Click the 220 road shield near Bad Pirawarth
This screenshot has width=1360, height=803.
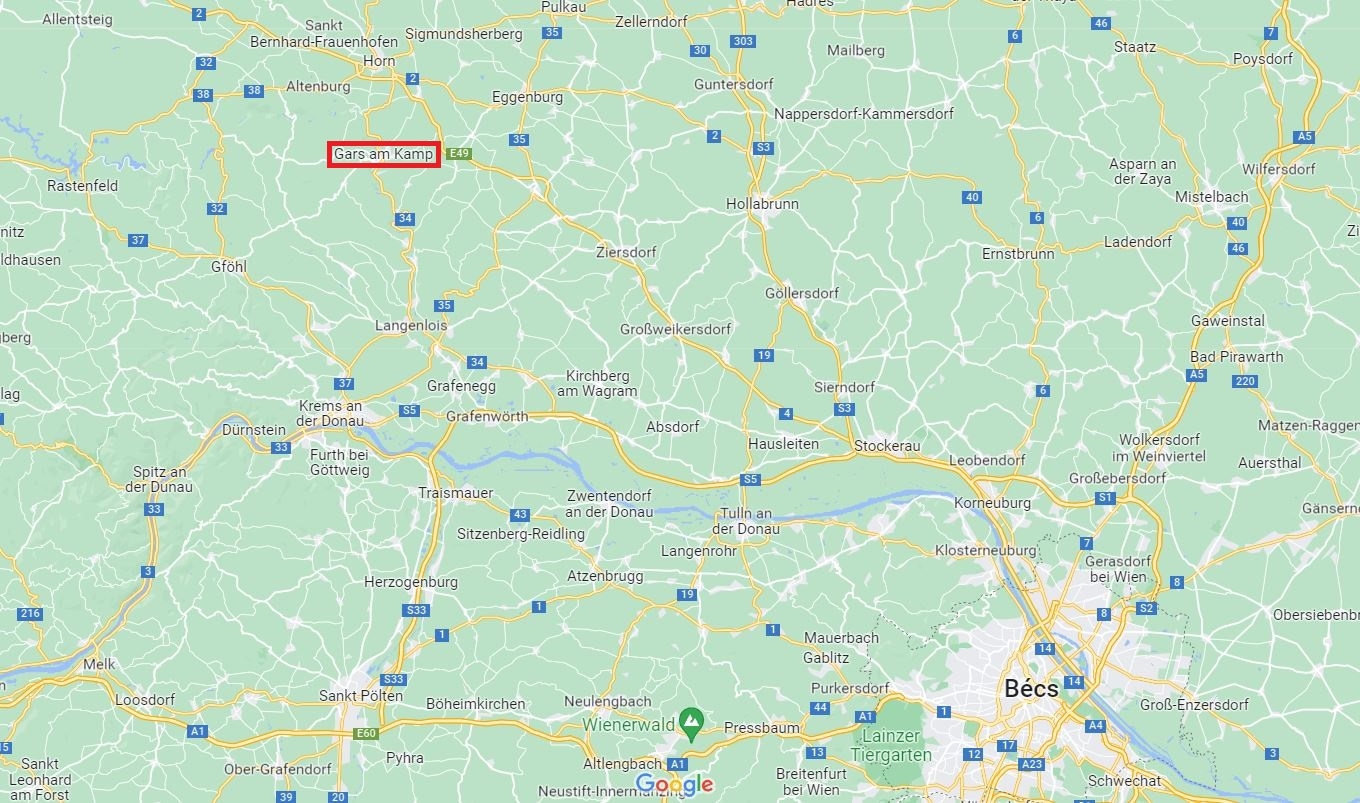coord(1245,381)
